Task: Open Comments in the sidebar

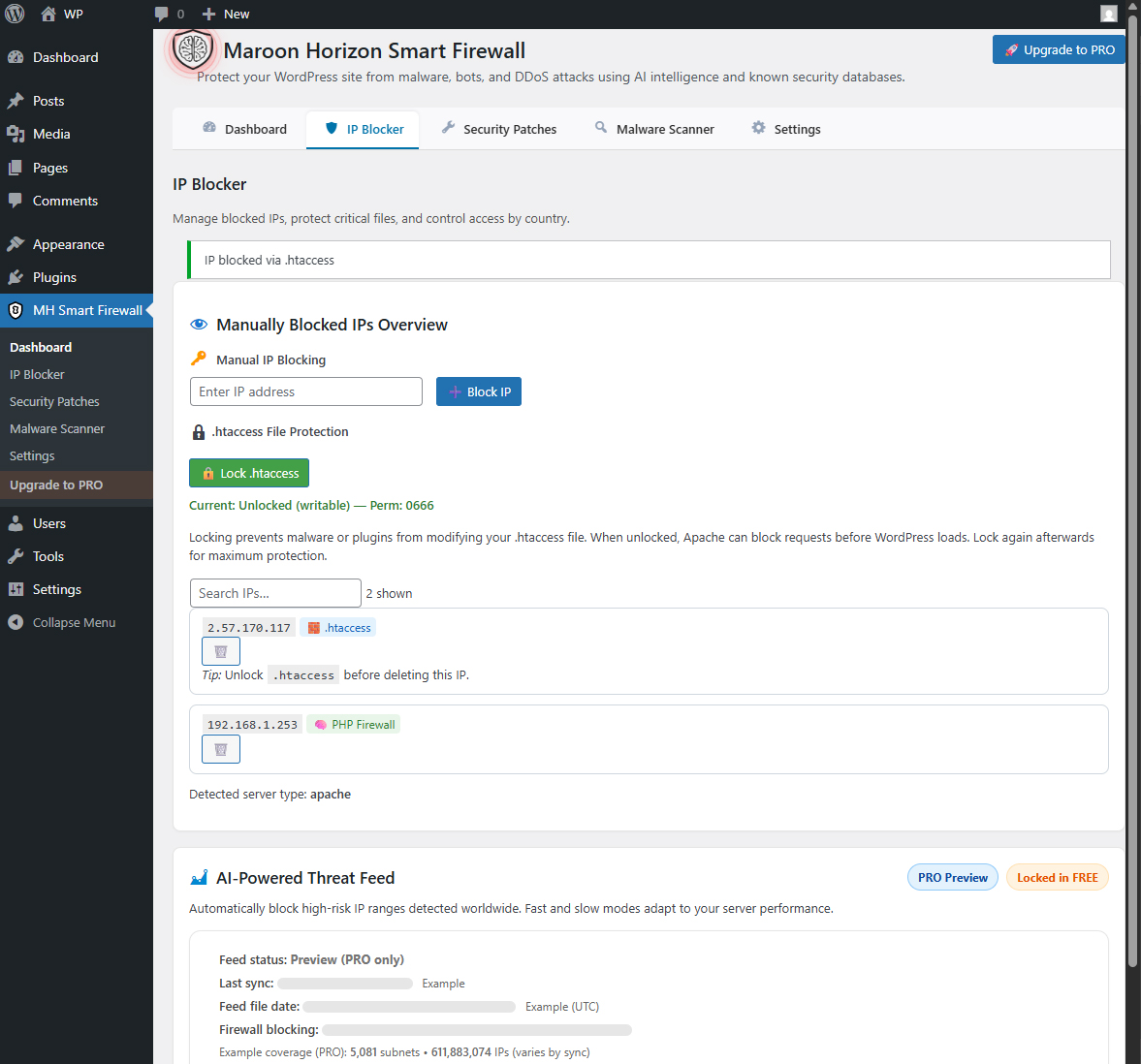Action: click(x=77, y=201)
